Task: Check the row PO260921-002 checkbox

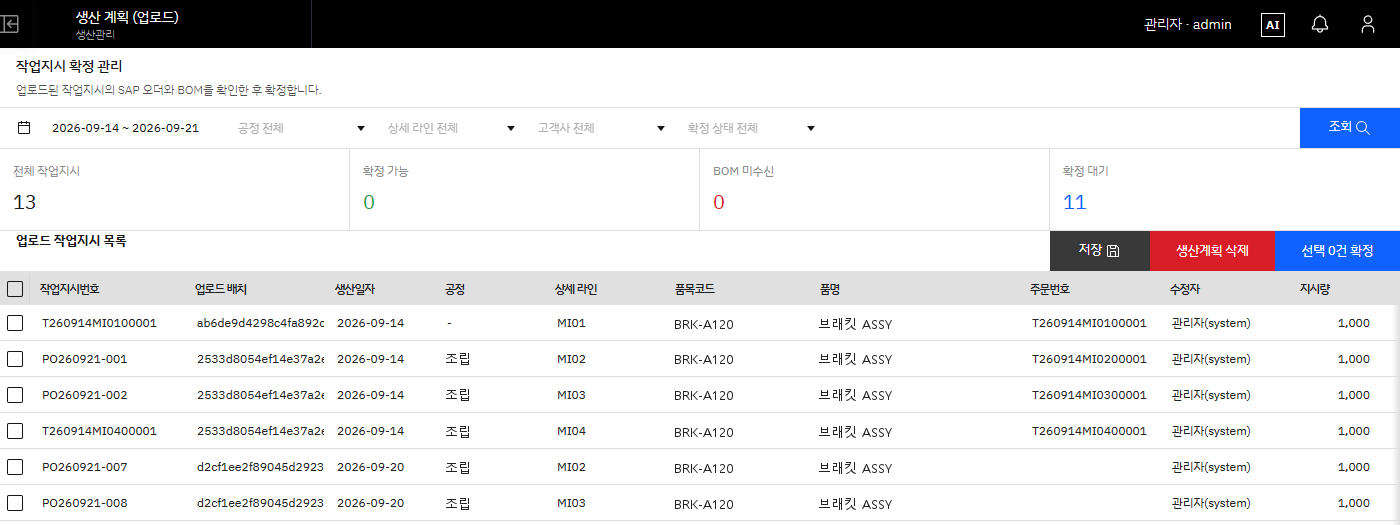Action: click(15, 395)
